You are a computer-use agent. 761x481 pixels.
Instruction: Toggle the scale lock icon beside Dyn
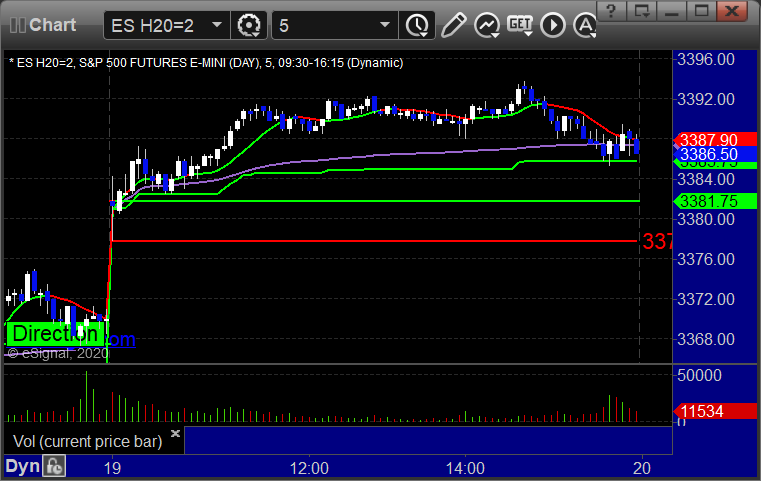pos(54,466)
